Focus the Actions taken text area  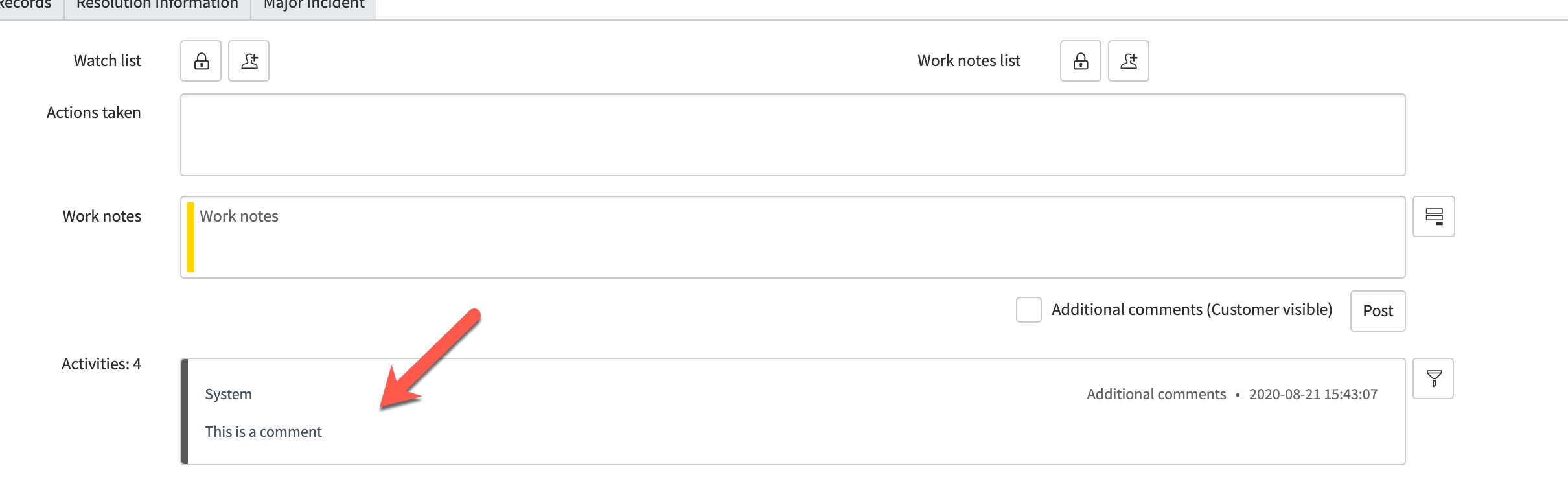[x=792, y=135]
